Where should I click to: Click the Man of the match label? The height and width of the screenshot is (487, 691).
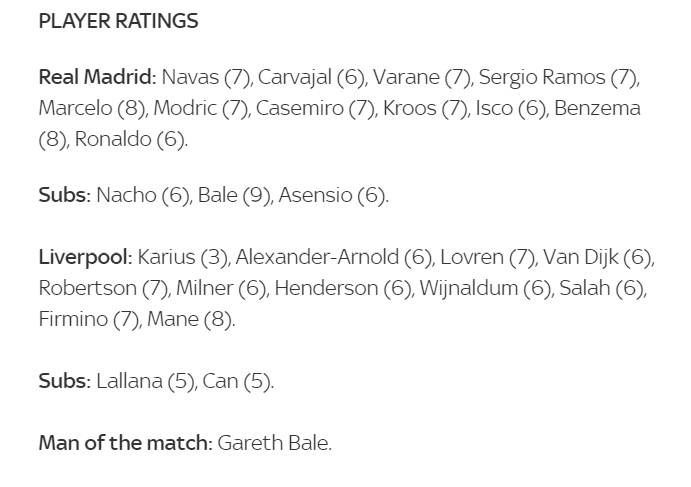(123, 443)
